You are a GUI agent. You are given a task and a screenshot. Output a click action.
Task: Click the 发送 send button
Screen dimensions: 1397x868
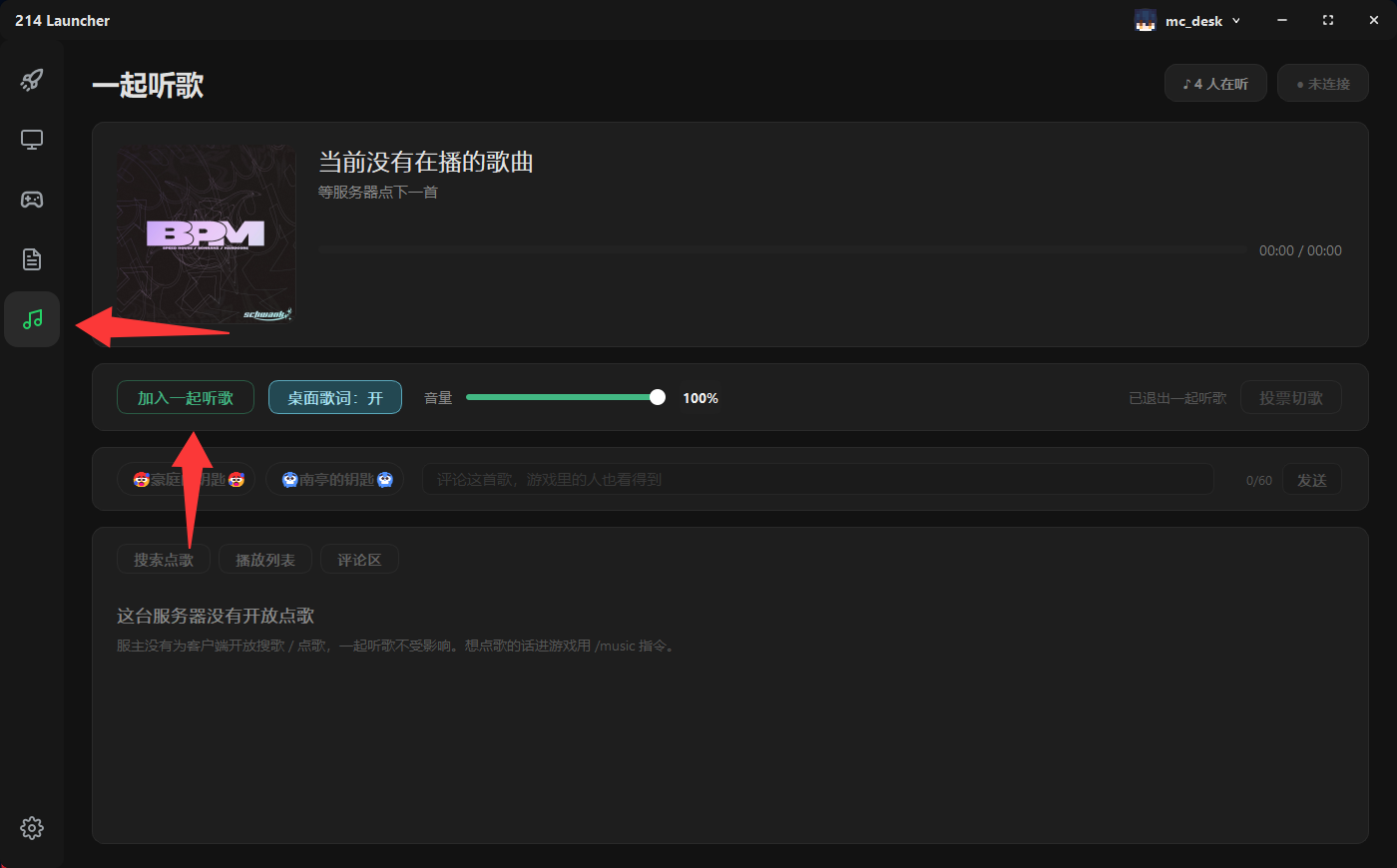pos(1312,480)
